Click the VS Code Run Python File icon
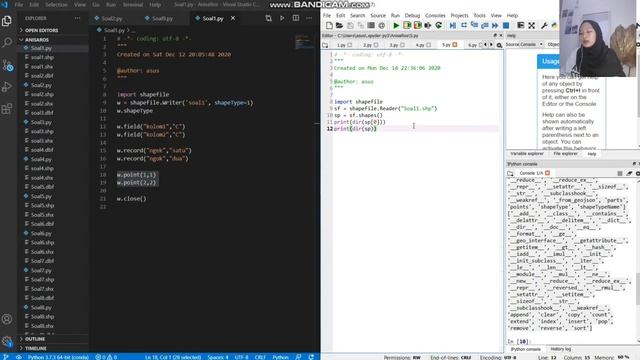The height and width of the screenshot is (360, 640). point(282,18)
